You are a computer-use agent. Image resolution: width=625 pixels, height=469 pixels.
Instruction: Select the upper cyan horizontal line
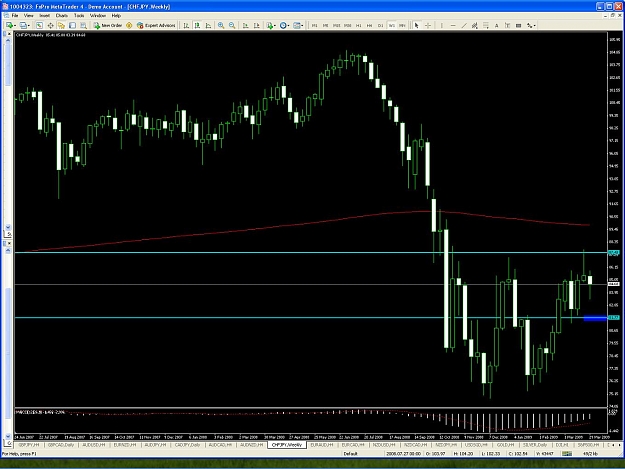tap(311, 253)
